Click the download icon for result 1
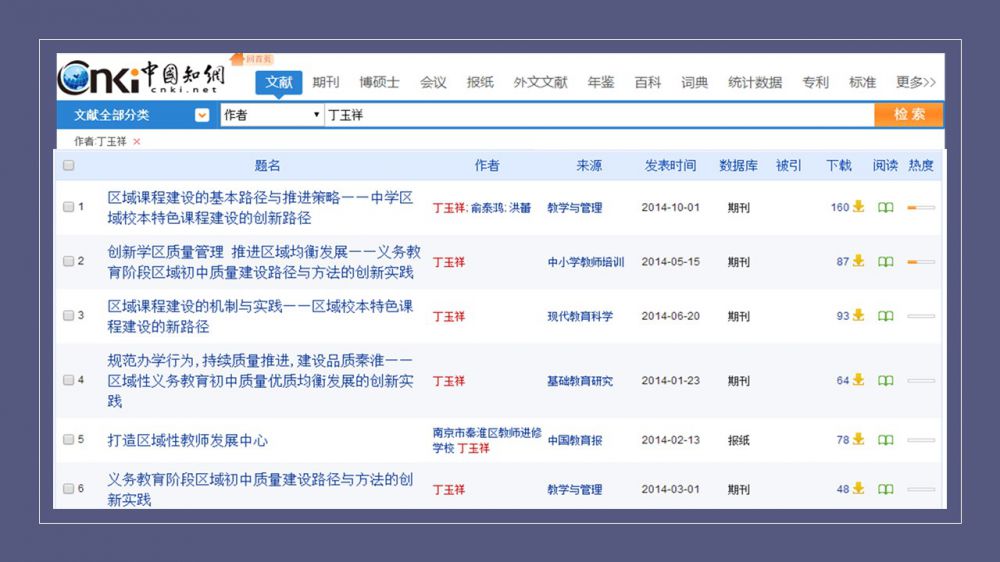The height and width of the screenshot is (562, 1000). point(858,208)
